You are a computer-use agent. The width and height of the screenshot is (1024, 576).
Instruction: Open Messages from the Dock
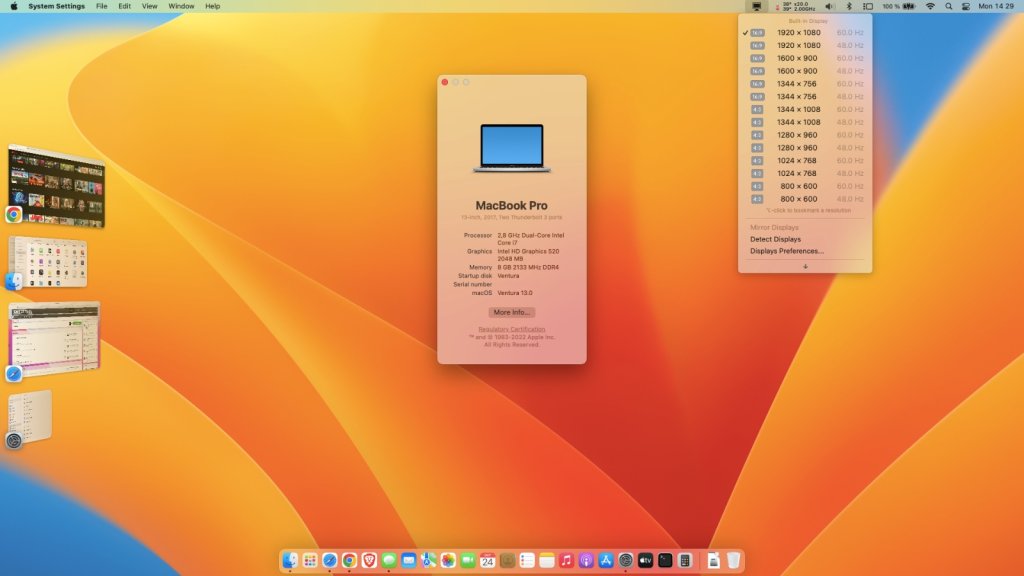[389, 560]
